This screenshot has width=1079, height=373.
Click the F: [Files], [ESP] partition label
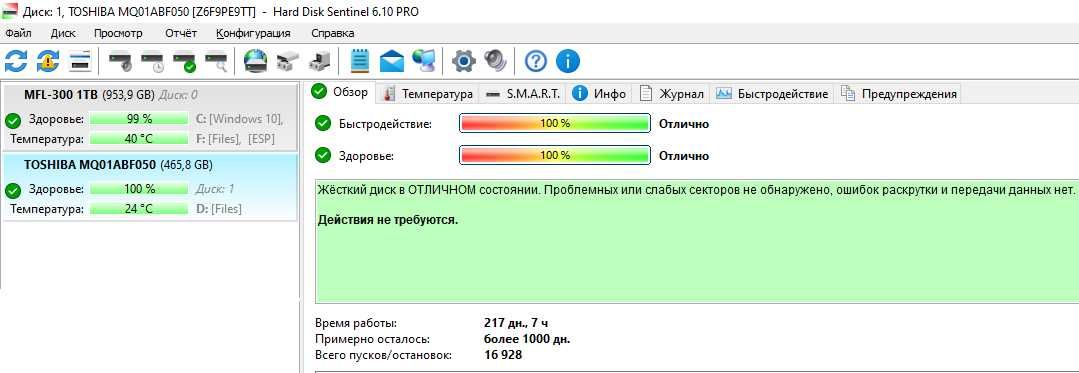235,139
